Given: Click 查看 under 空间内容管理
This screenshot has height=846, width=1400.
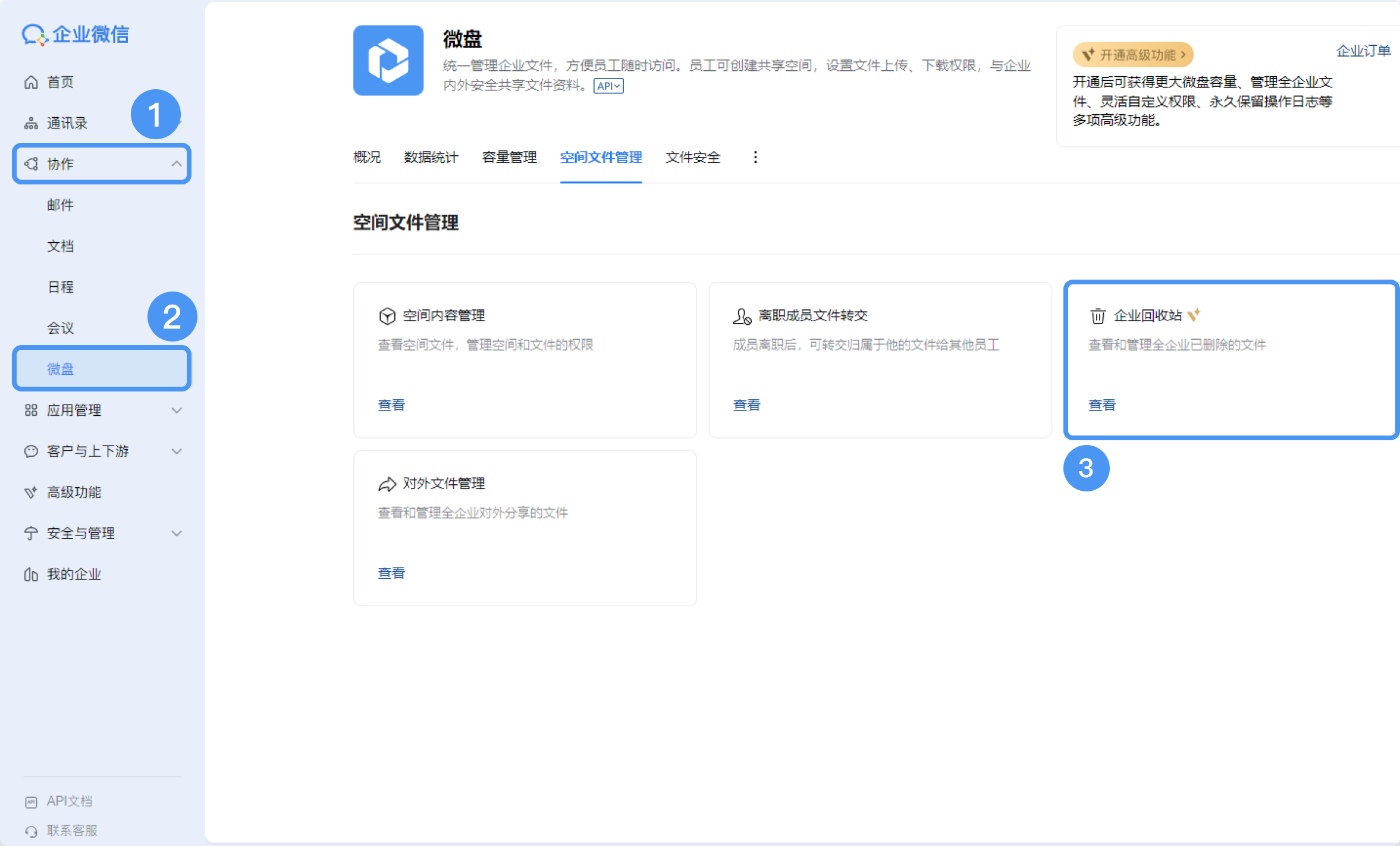Looking at the screenshot, I should (391, 405).
